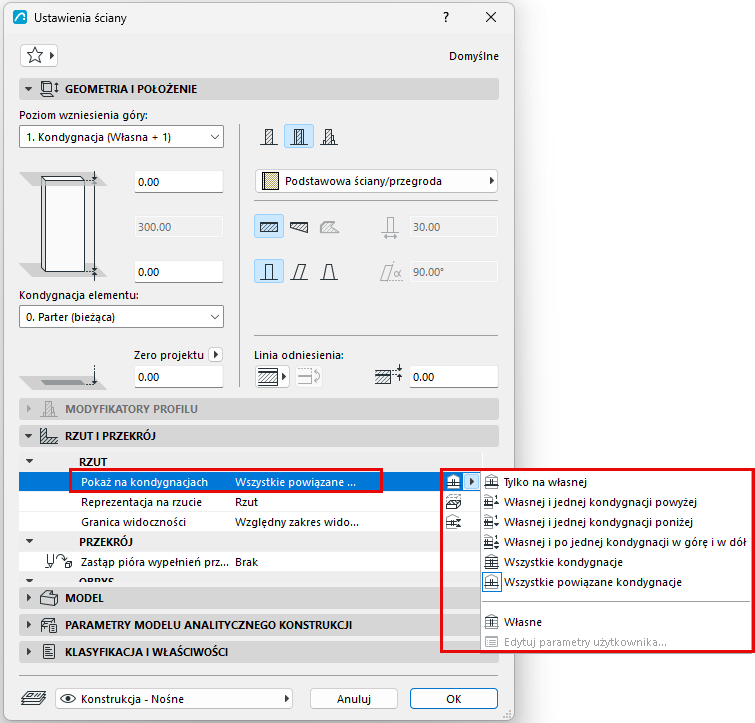Choose the straight wall geometry icon
The height and width of the screenshot is (723, 755).
click(x=269, y=227)
